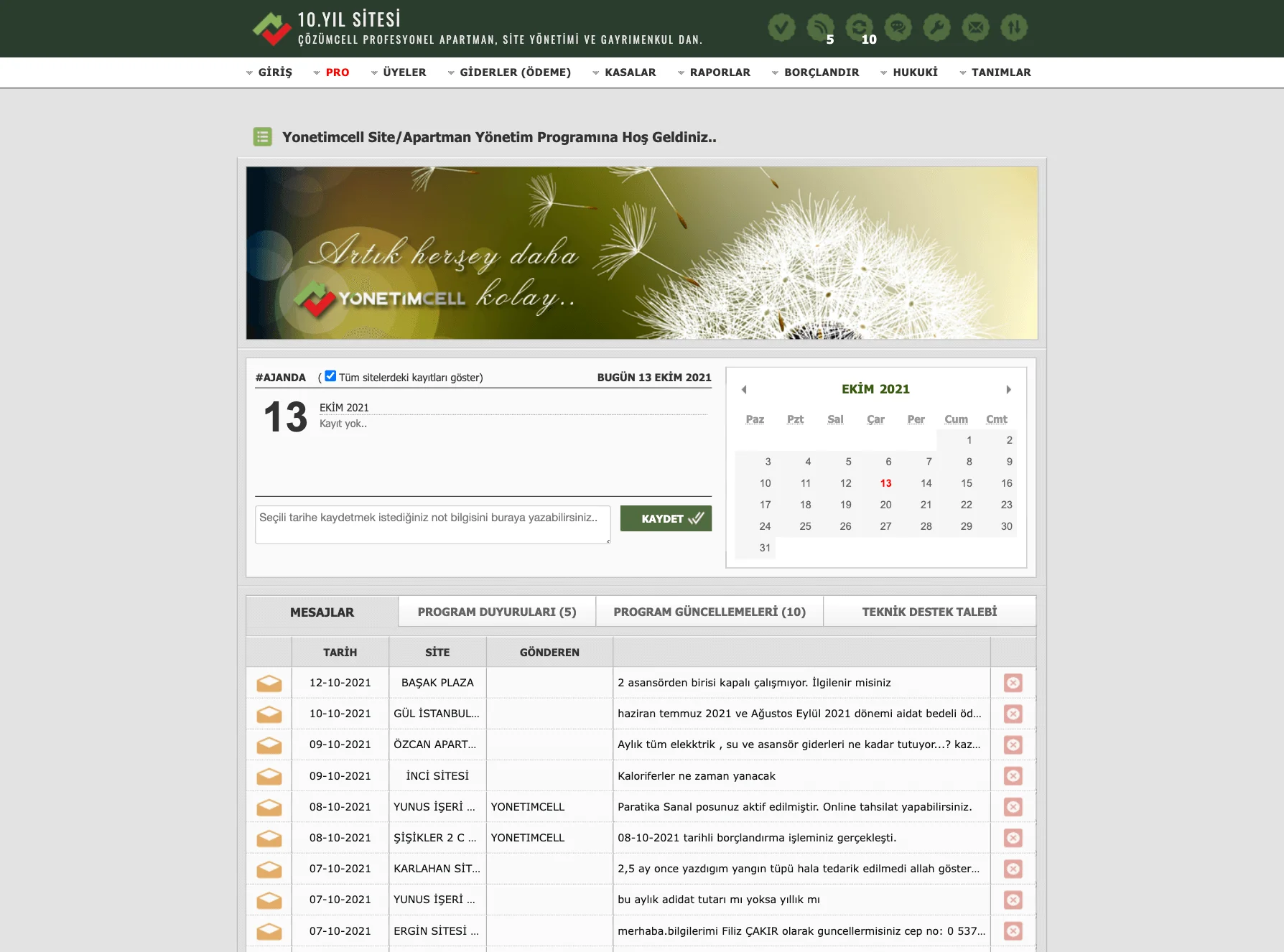Delete the BAŞAK PLAZA elevator message
The height and width of the screenshot is (952, 1284).
pyautogui.click(x=1013, y=683)
